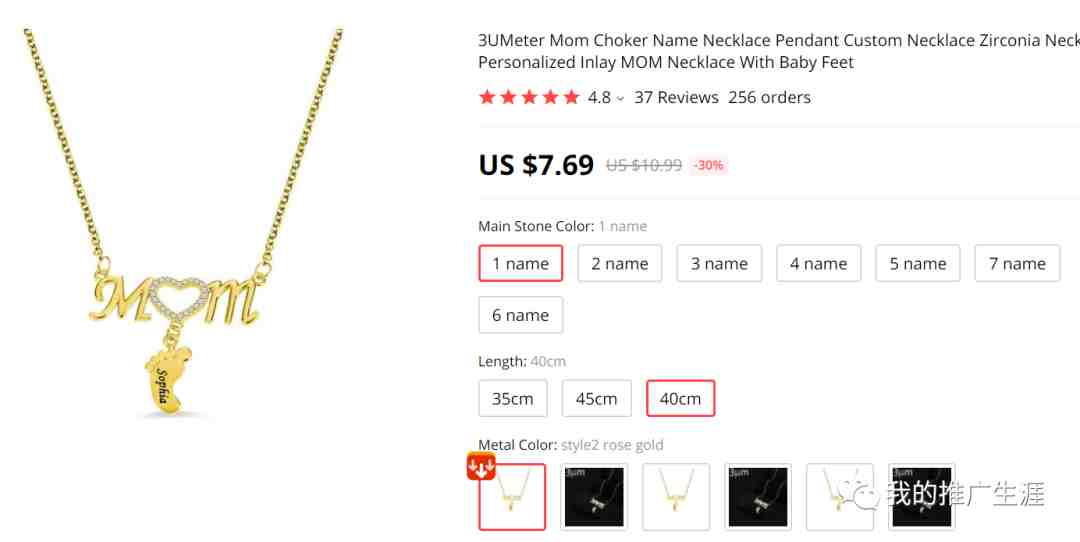1080x542 pixels.
Task: Select the second black background metal thumbnail
Action: pyautogui.click(x=594, y=497)
